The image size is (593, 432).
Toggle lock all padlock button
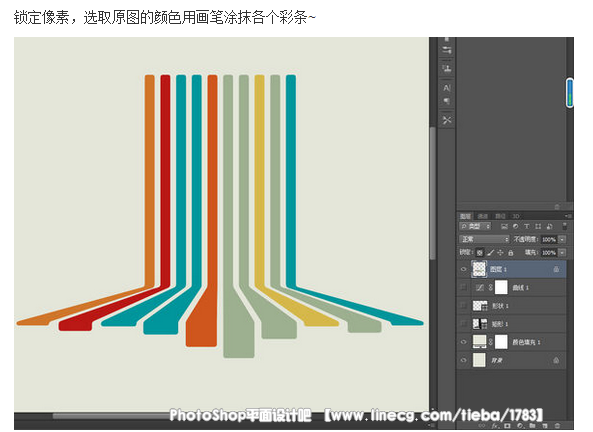click(x=511, y=252)
